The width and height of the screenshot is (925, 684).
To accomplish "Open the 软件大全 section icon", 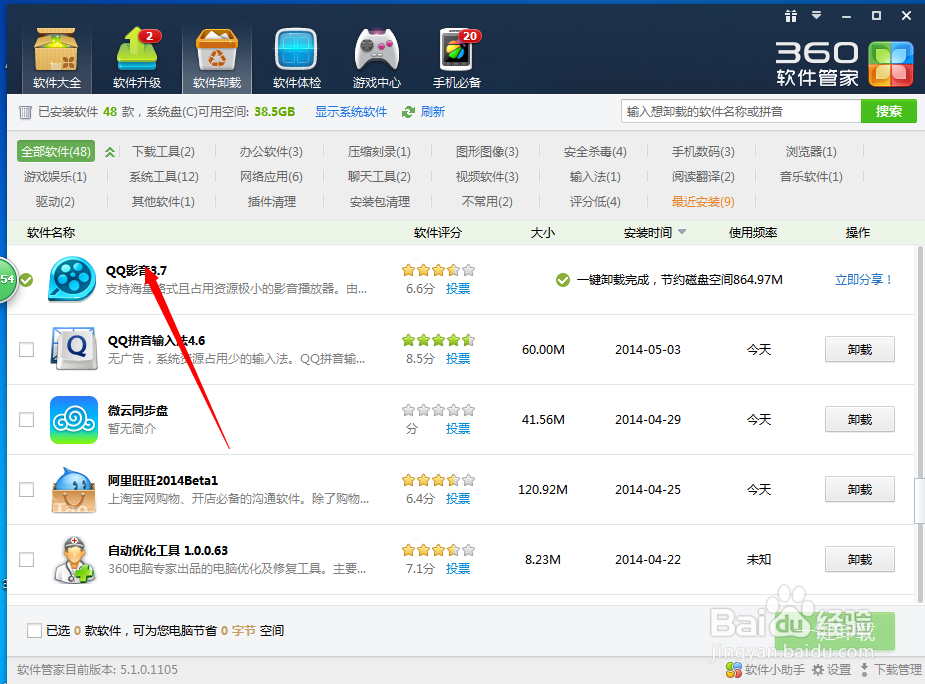I will tap(56, 48).
